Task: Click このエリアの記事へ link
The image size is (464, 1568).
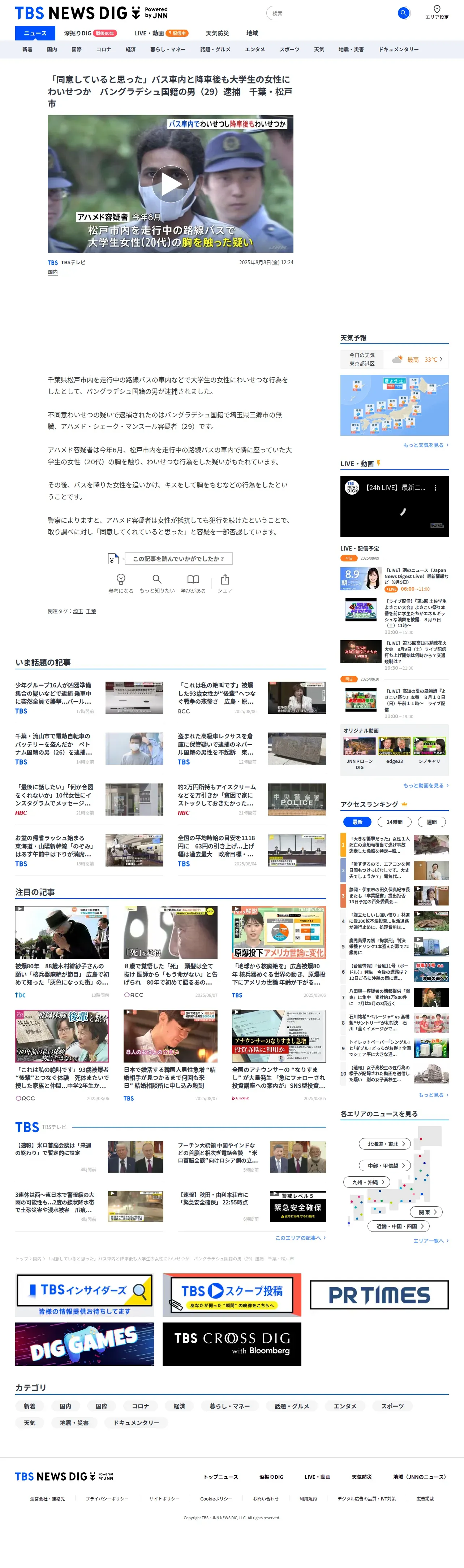Action: 300,1238
